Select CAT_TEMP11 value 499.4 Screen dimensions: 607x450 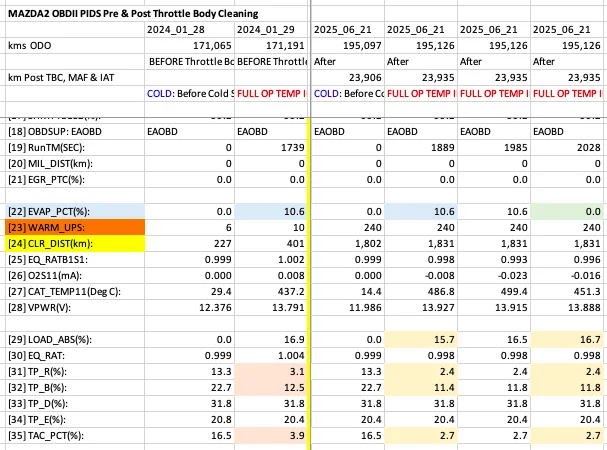(494, 292)
